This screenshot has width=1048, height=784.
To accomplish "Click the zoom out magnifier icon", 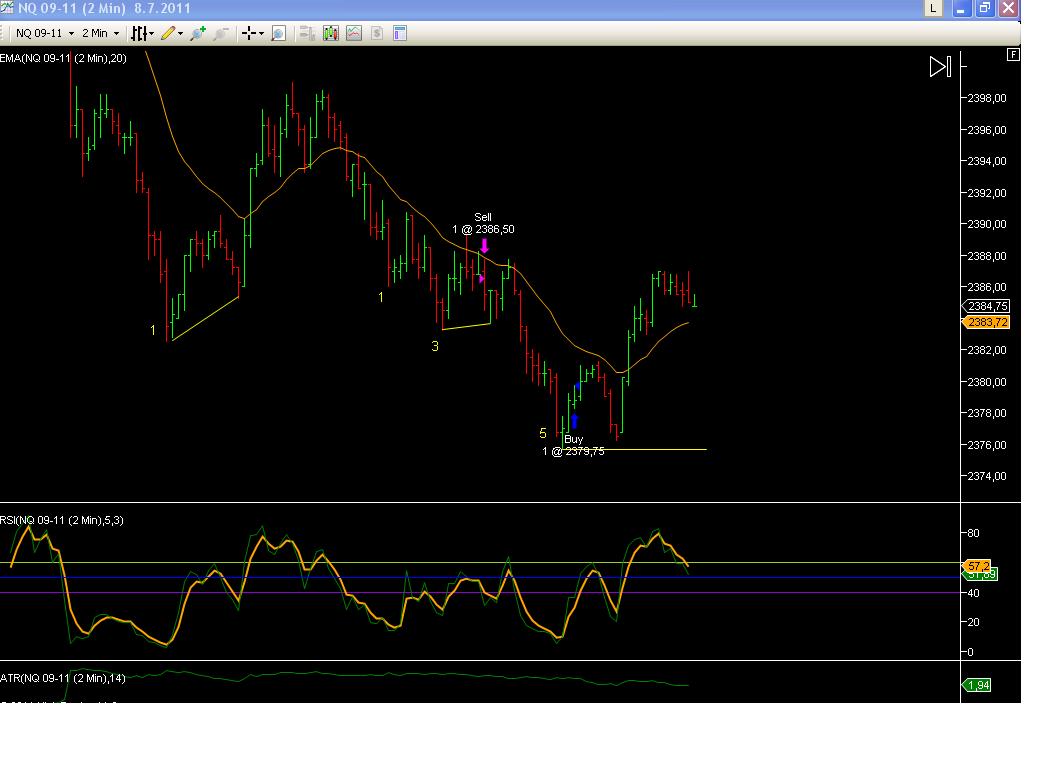I will tap(221, 33).
